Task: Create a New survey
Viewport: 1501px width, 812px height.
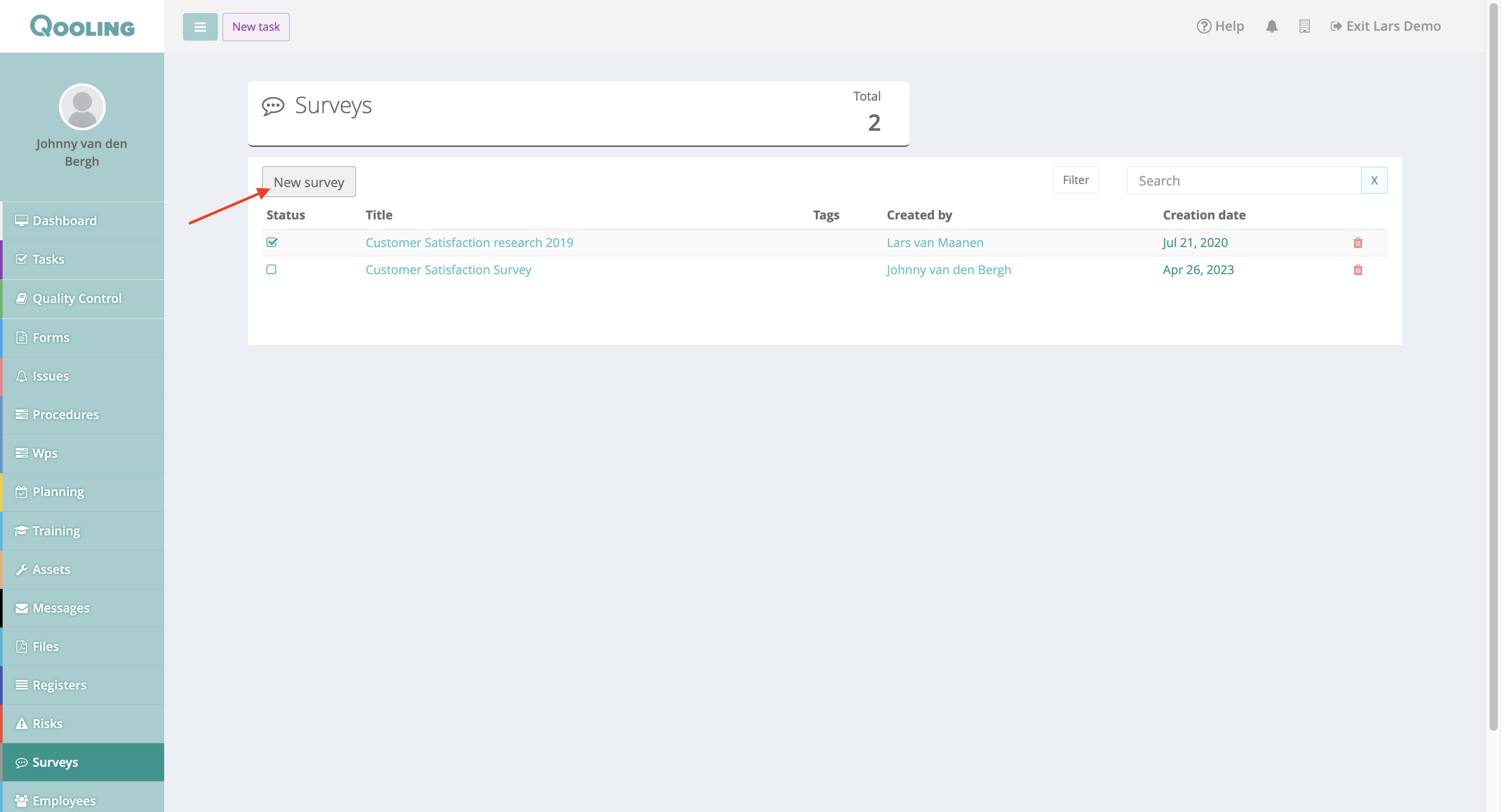Action: [x=308, y=182]
